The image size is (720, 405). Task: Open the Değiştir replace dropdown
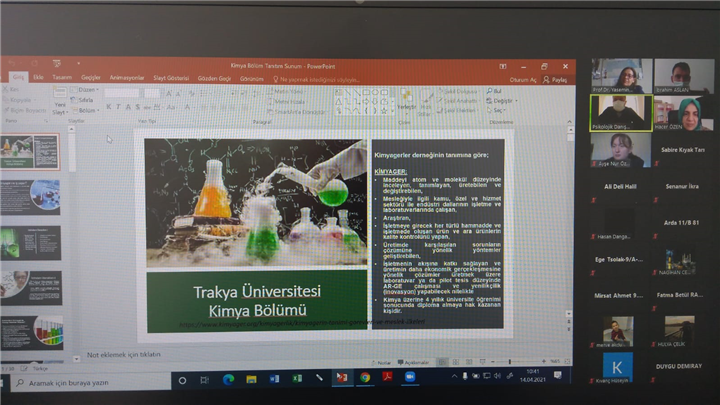(502, 101)
